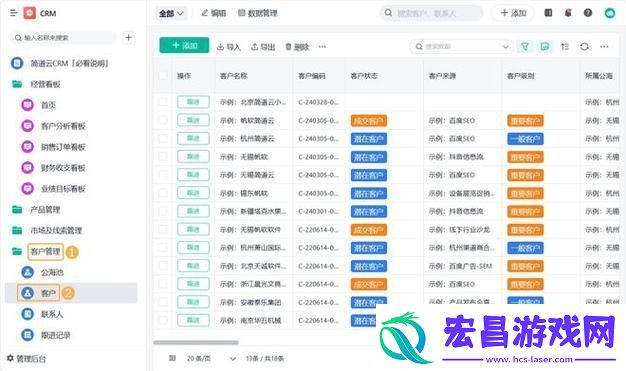This screenshot has width=626, height=371.
Task: Click the CRM app logo
Action: click(30, 13)
